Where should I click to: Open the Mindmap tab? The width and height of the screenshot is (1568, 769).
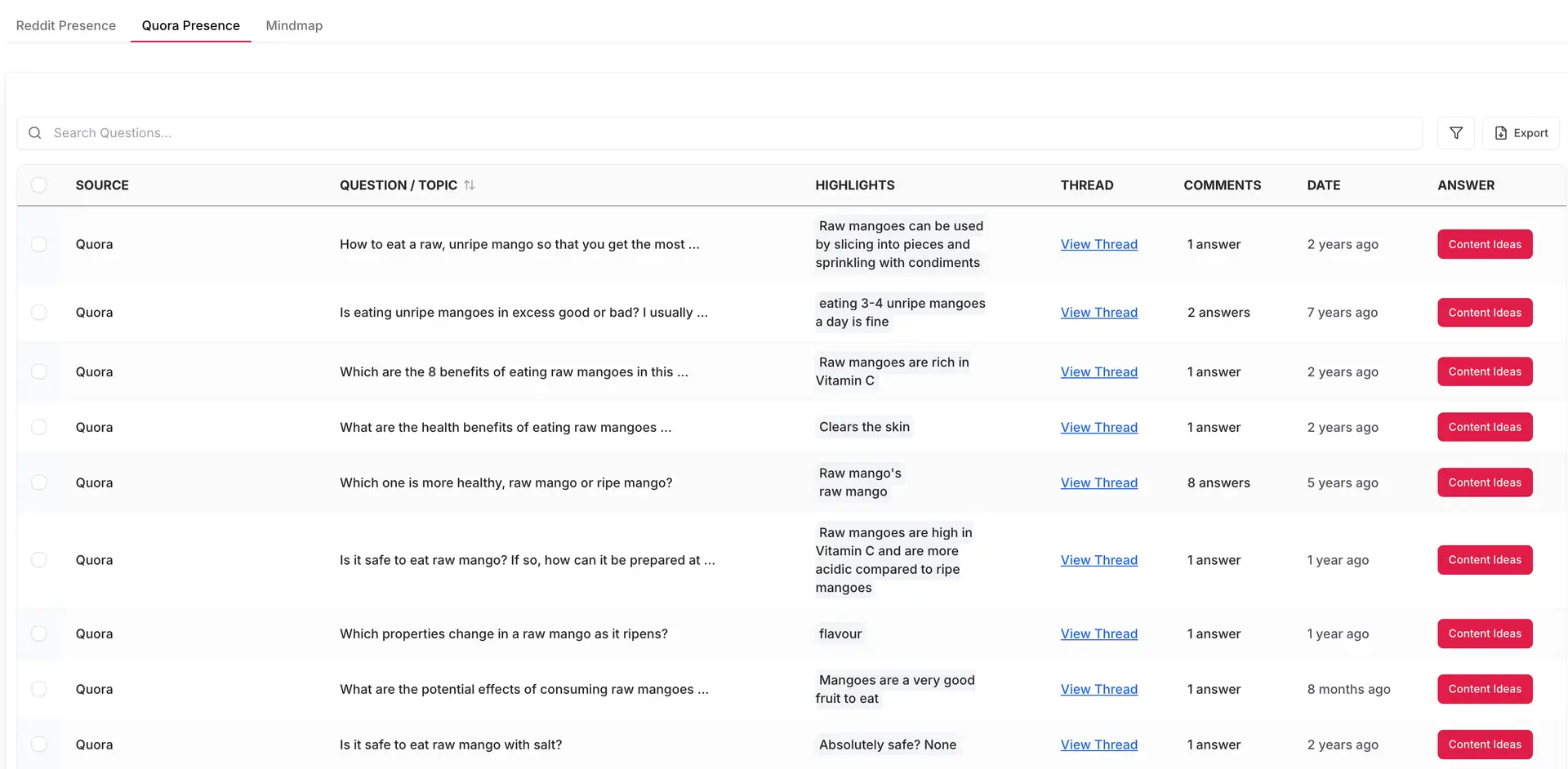pyautogui.click(x=294, y=25)
